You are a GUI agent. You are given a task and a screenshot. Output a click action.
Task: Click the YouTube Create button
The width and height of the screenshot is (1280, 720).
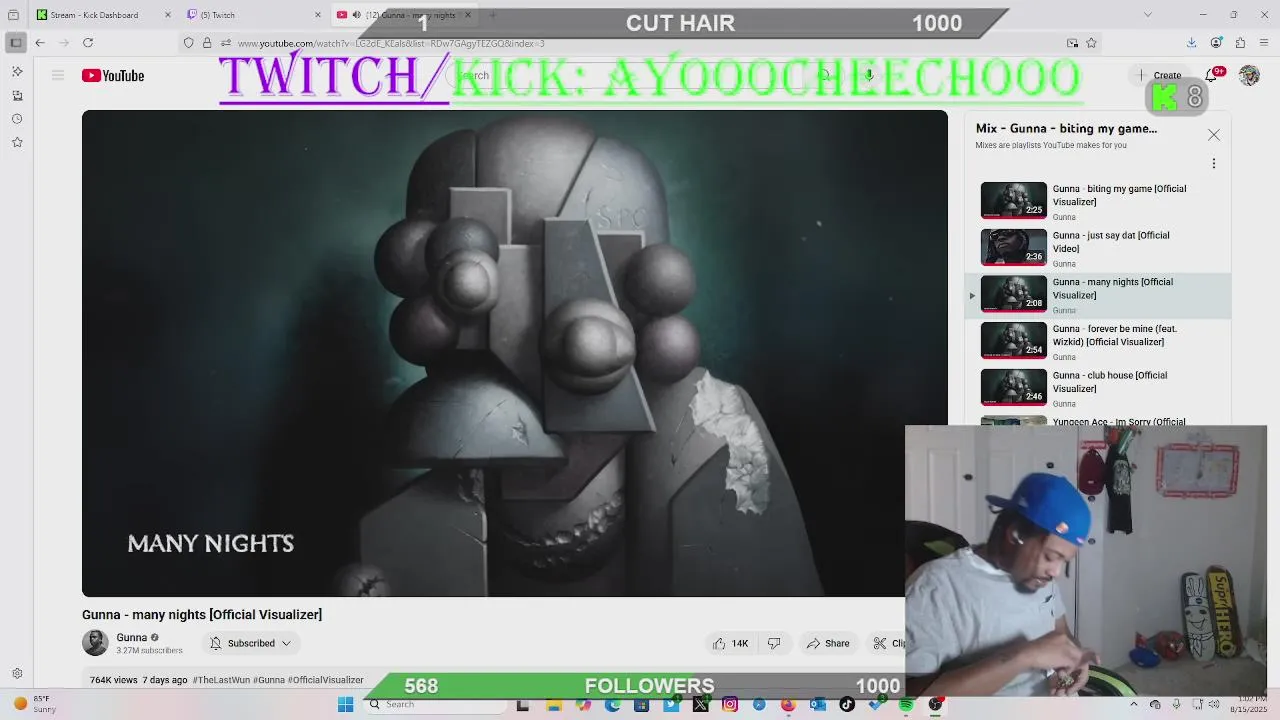click(1159, 75)
